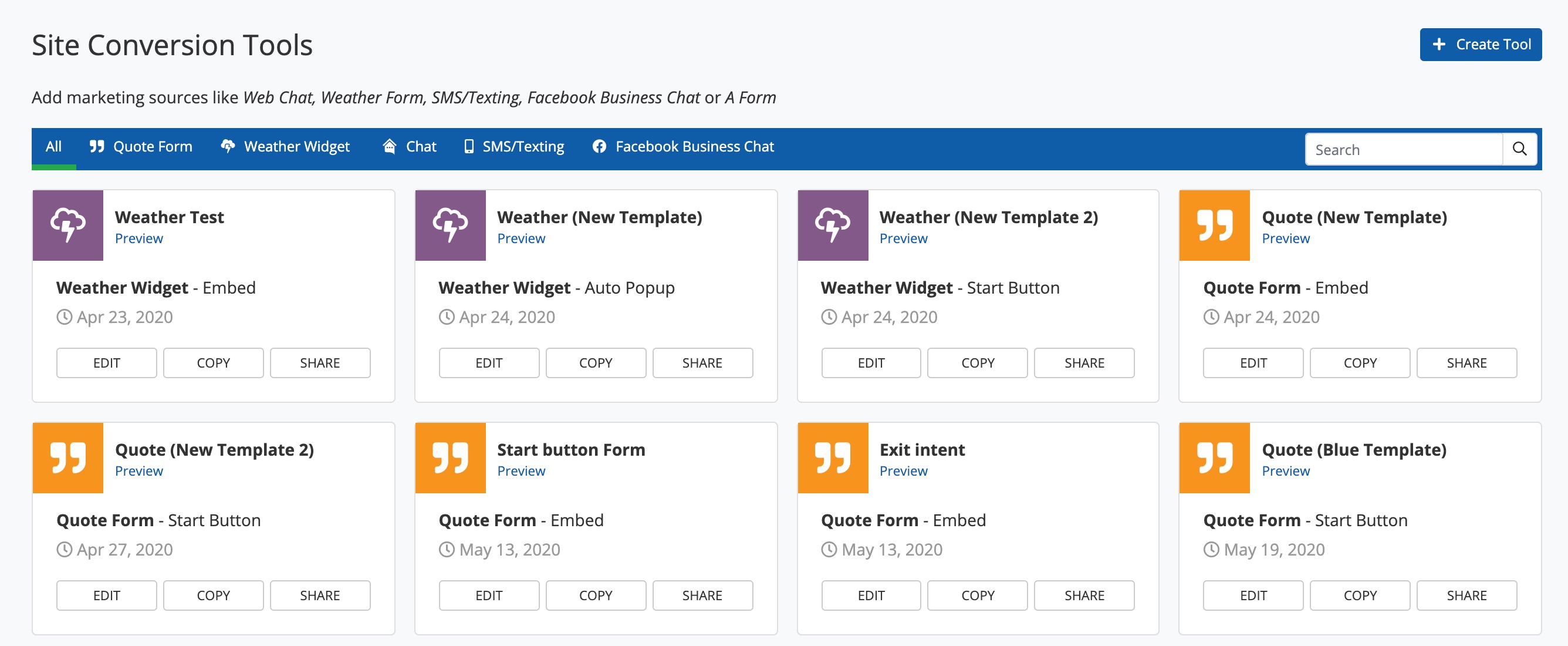The width and height of the screenshot is (1568, 646).
Task: Select the Chat filter tab
Action: click(409, 147)
